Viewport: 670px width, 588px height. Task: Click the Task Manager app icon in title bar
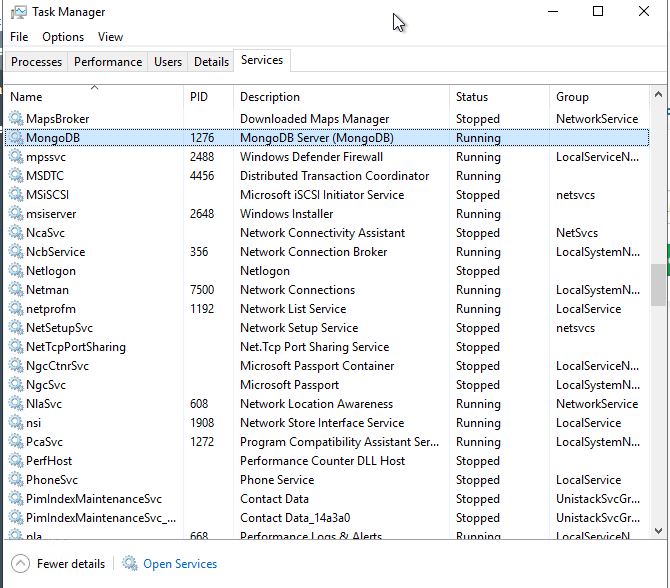click(18, 12)
